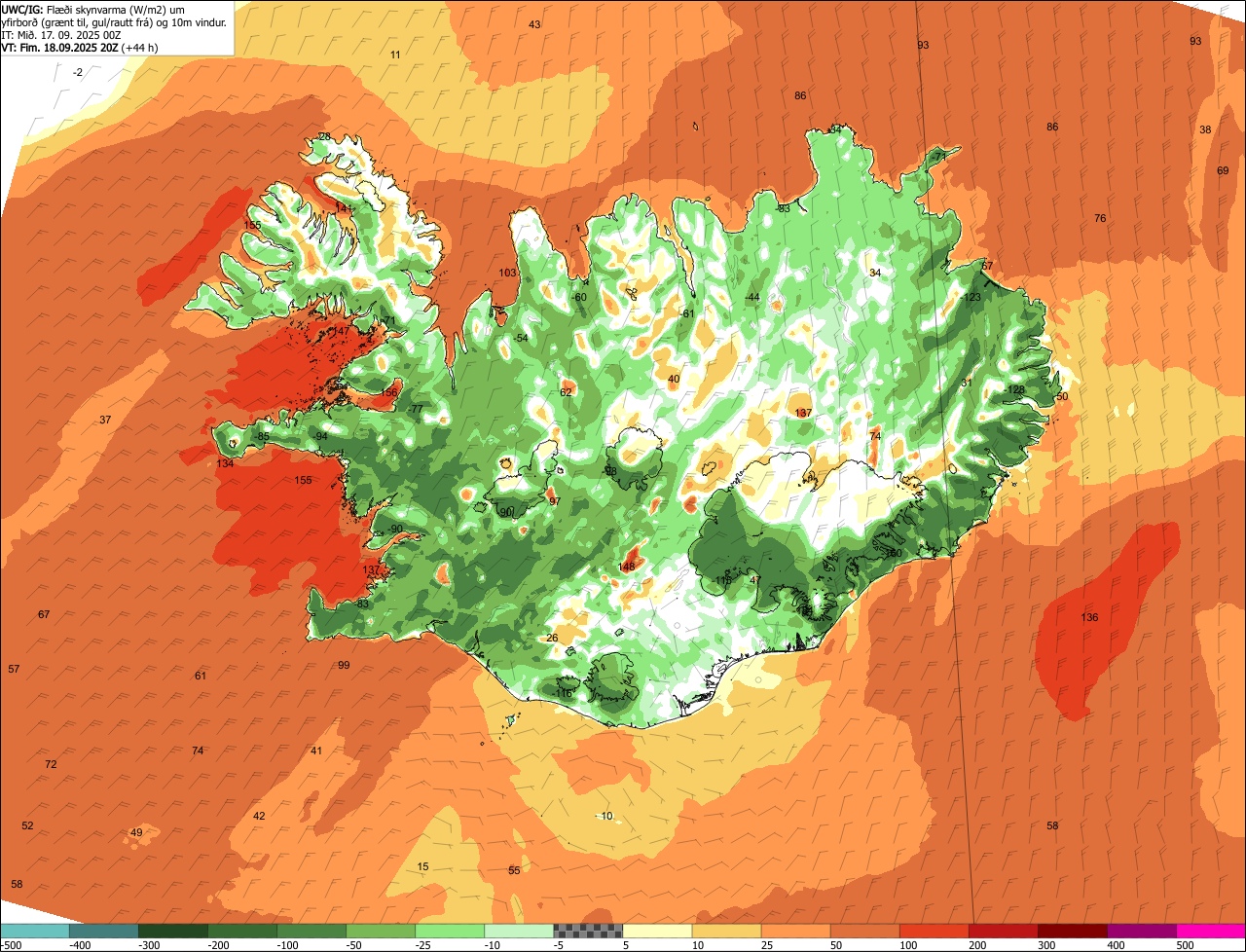Click the '31' value on the map
Image resolution: width=1246 pixels, height=952 pixels.
967,383
